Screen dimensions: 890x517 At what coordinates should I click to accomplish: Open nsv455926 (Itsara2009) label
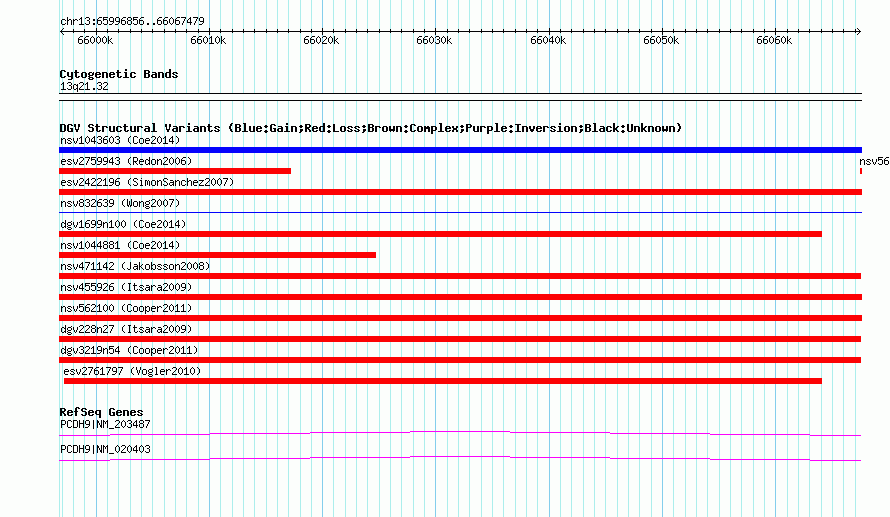coord(126,287)
